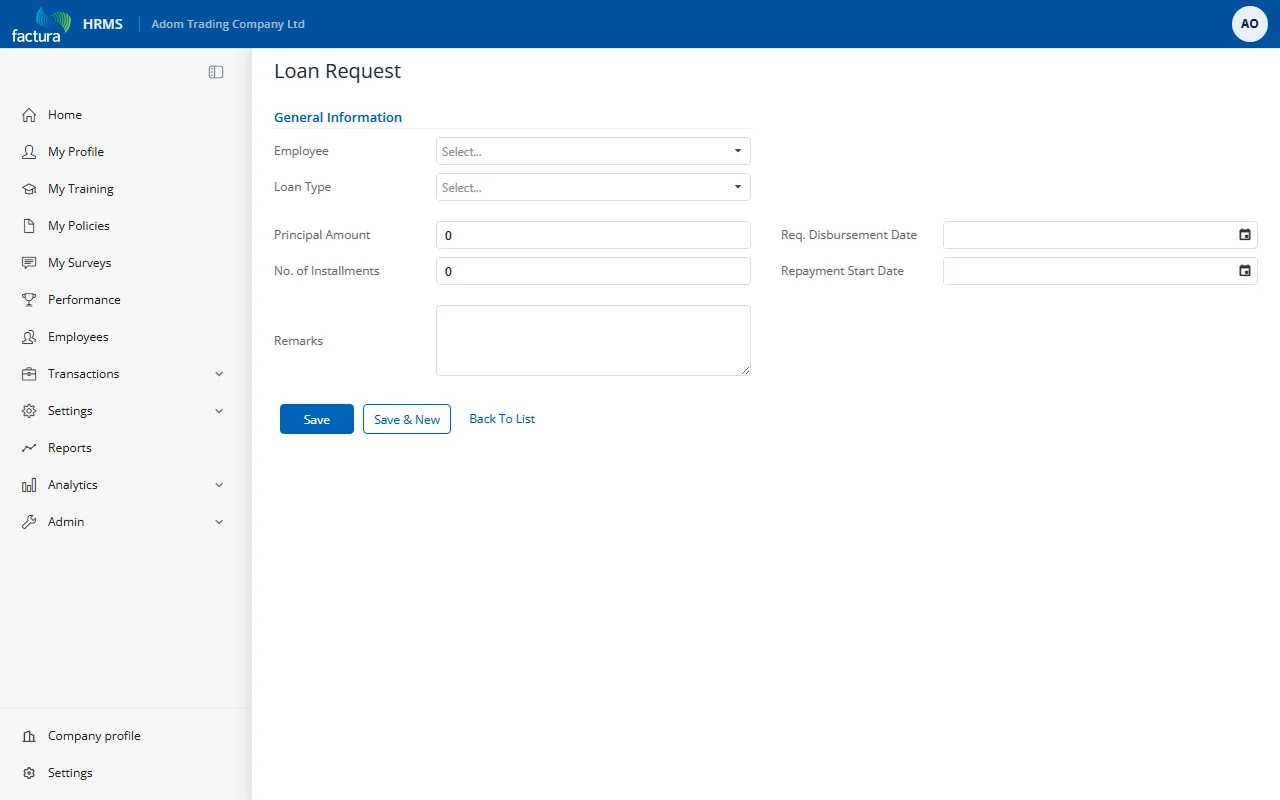Image resolution: width=1280 pixels, height=800 pixels.
Task: Expand the Admin menu chevron
Action: (219, 522)
